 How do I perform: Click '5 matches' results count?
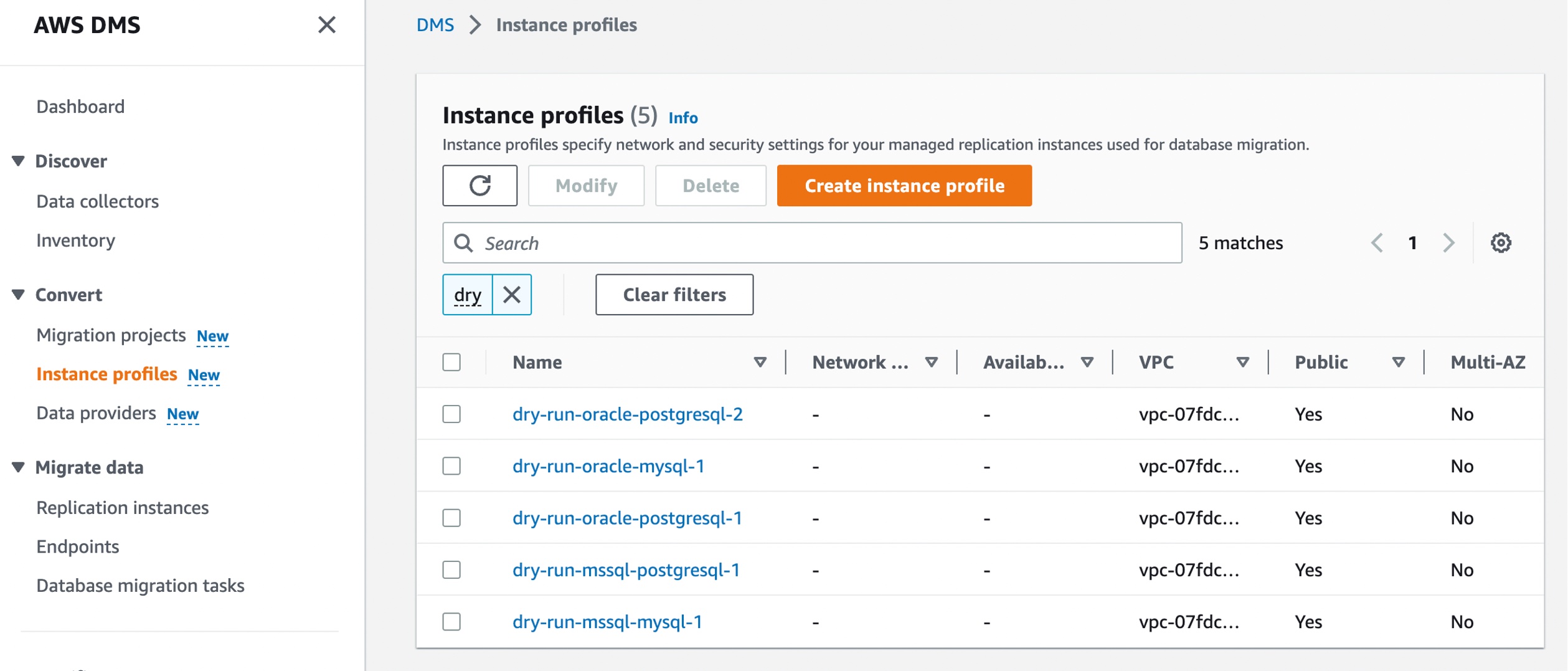[x=1240, y=243]
